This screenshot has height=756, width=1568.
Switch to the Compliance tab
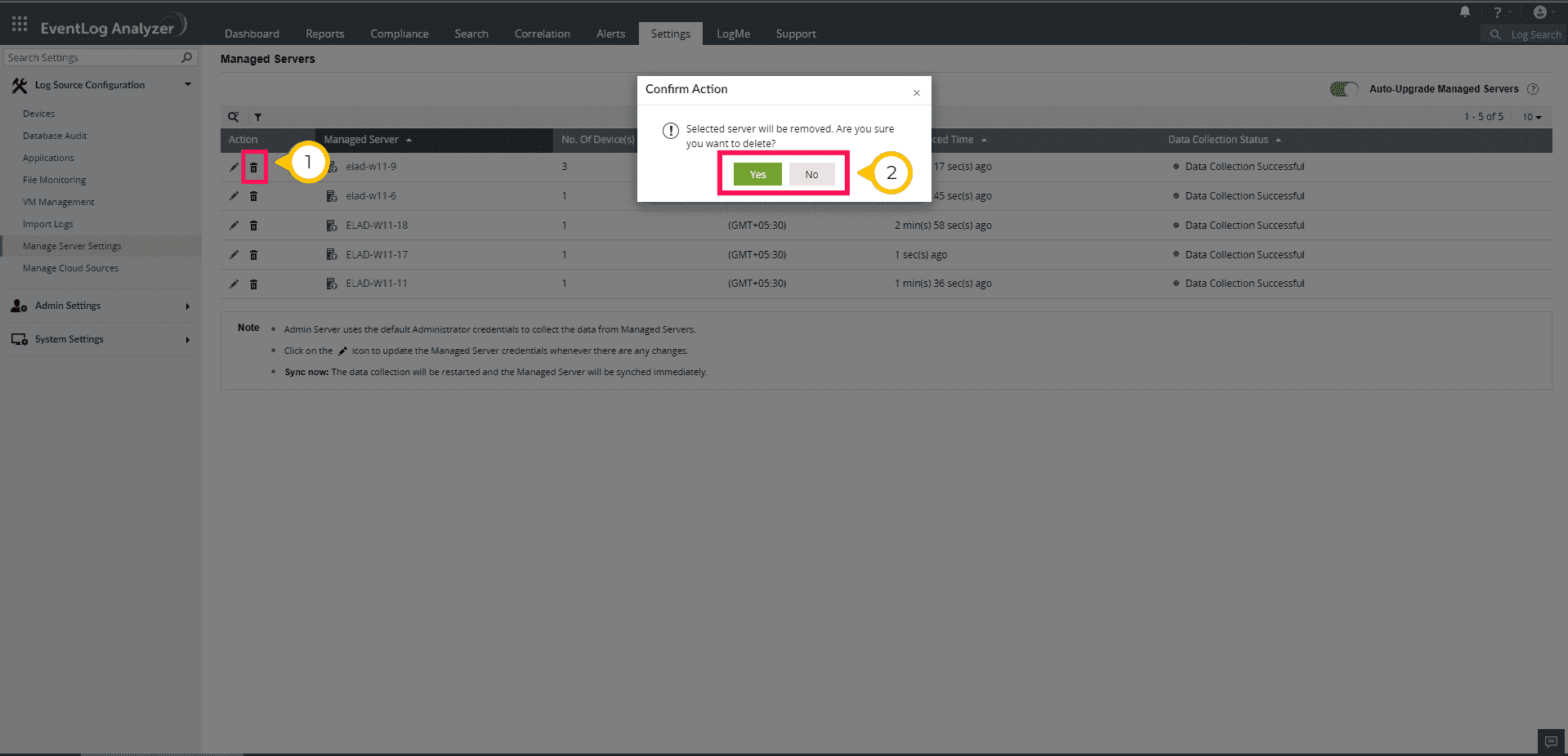coord(399,34)
